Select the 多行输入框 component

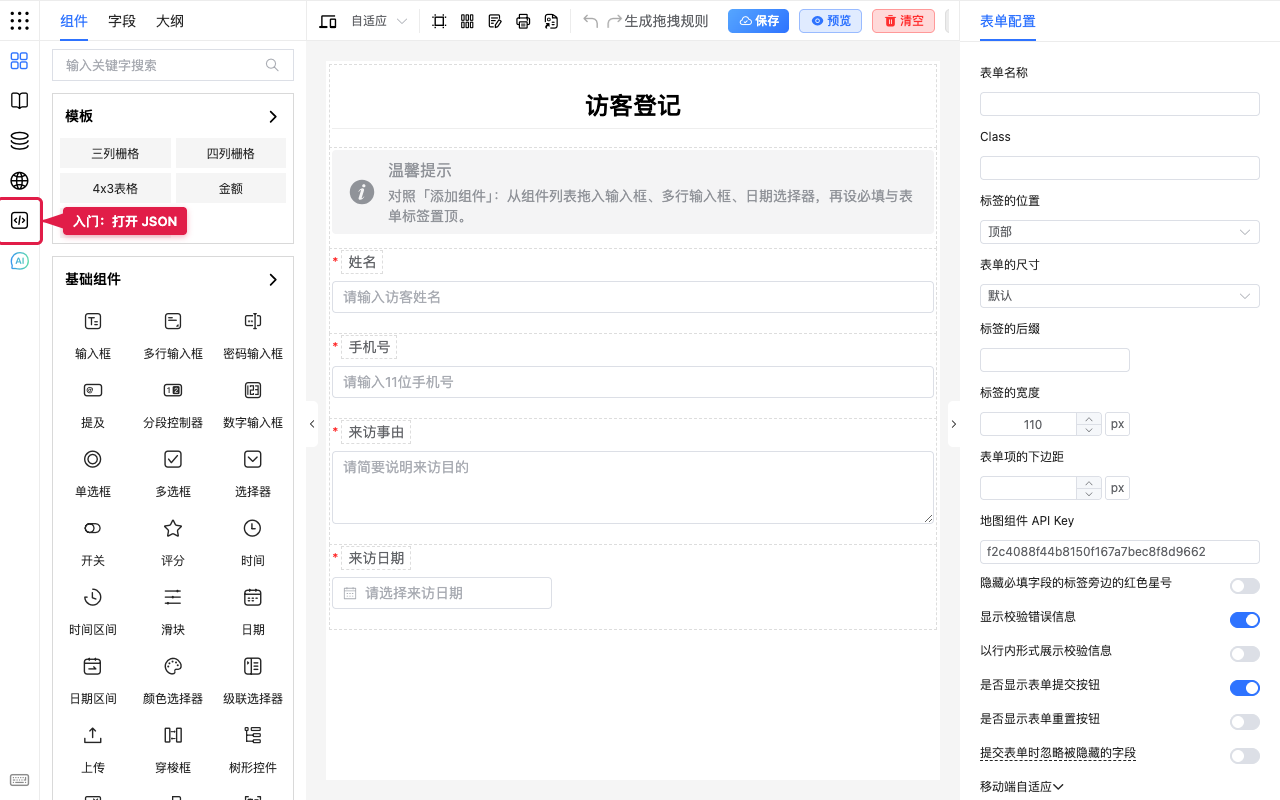(173, 335)
